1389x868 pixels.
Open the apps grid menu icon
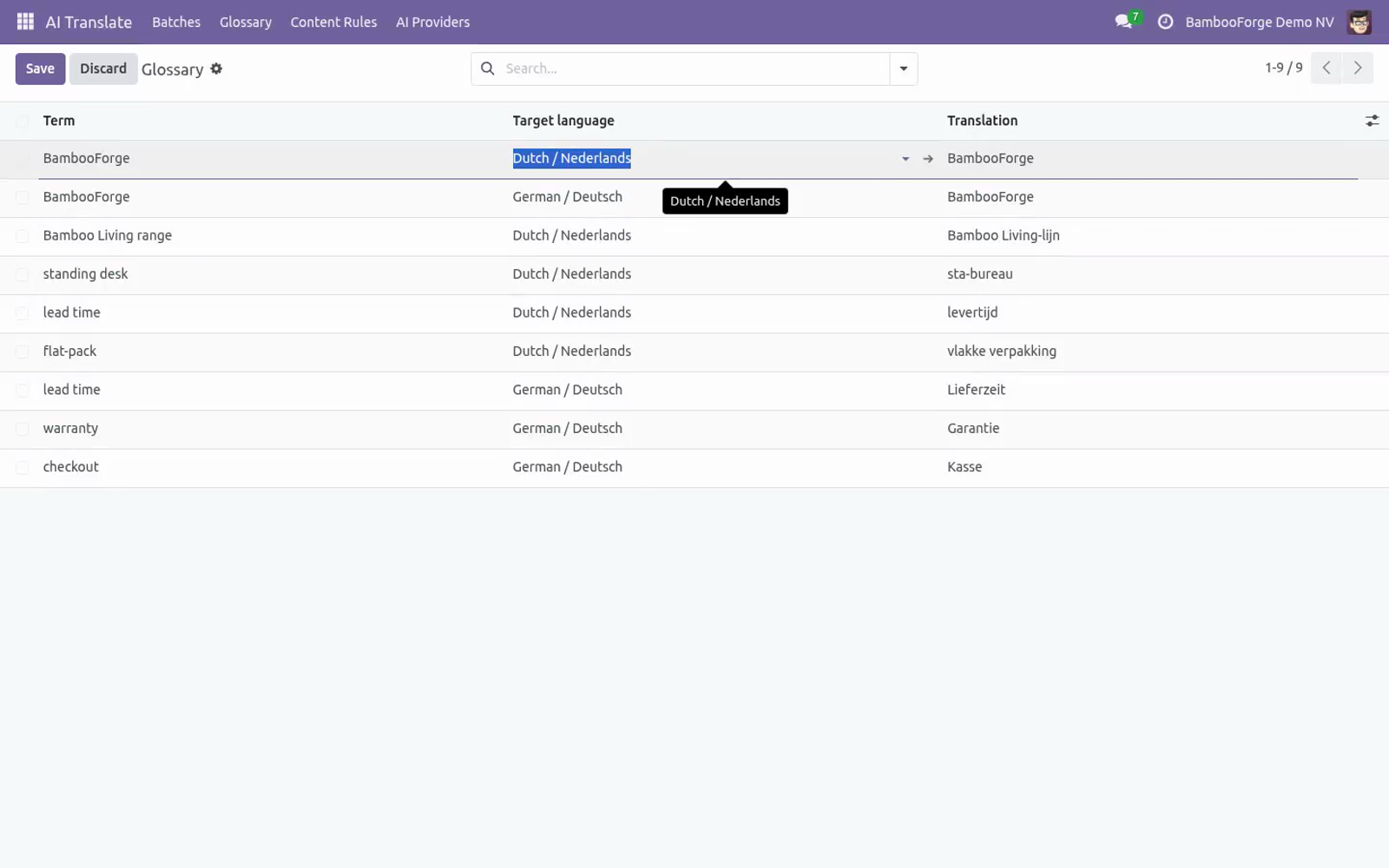pyautogui.click(x=25, y=22)
